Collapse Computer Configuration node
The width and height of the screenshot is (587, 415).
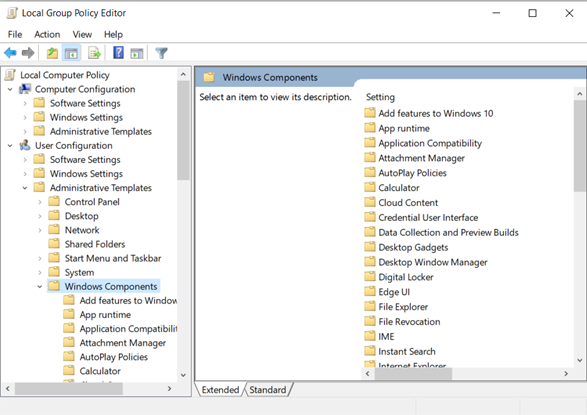click(10, 89)
